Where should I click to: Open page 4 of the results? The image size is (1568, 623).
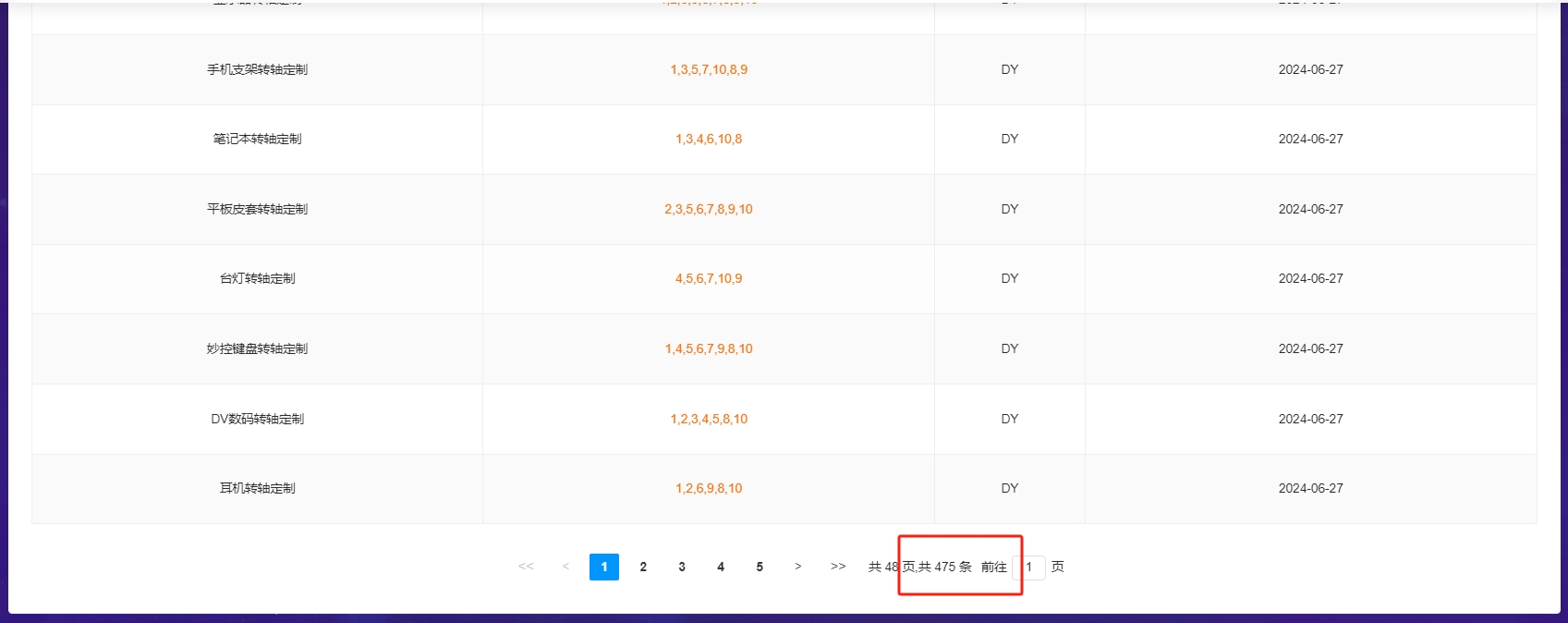[x=721, y=567]
